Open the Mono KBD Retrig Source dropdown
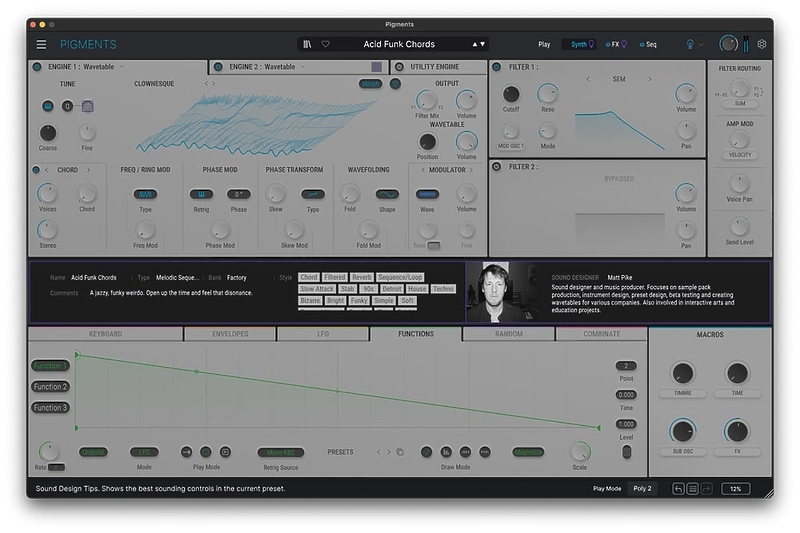The width and height of the screenshot is (800, 533). (x=281, y=452)
